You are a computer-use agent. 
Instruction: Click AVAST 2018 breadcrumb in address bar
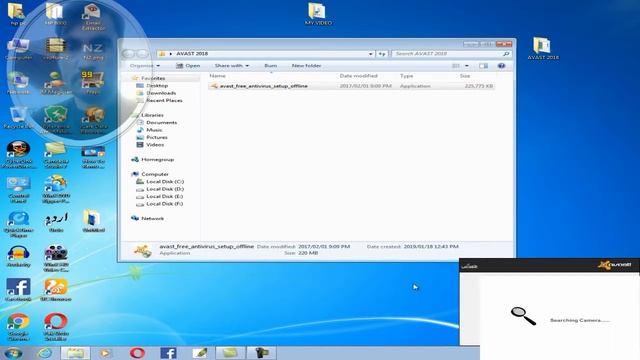192,54
